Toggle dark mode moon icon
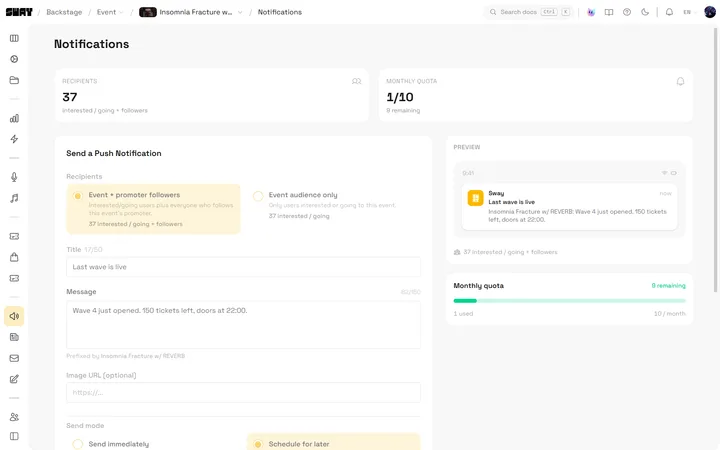 [x=645, y=12]
